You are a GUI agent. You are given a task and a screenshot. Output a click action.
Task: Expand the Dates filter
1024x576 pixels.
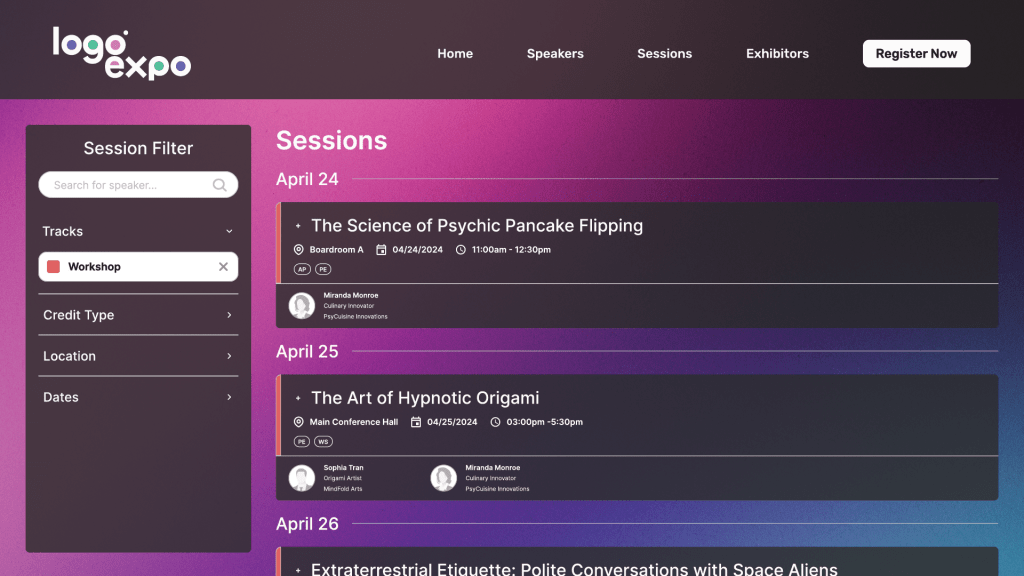pos(229,397)
